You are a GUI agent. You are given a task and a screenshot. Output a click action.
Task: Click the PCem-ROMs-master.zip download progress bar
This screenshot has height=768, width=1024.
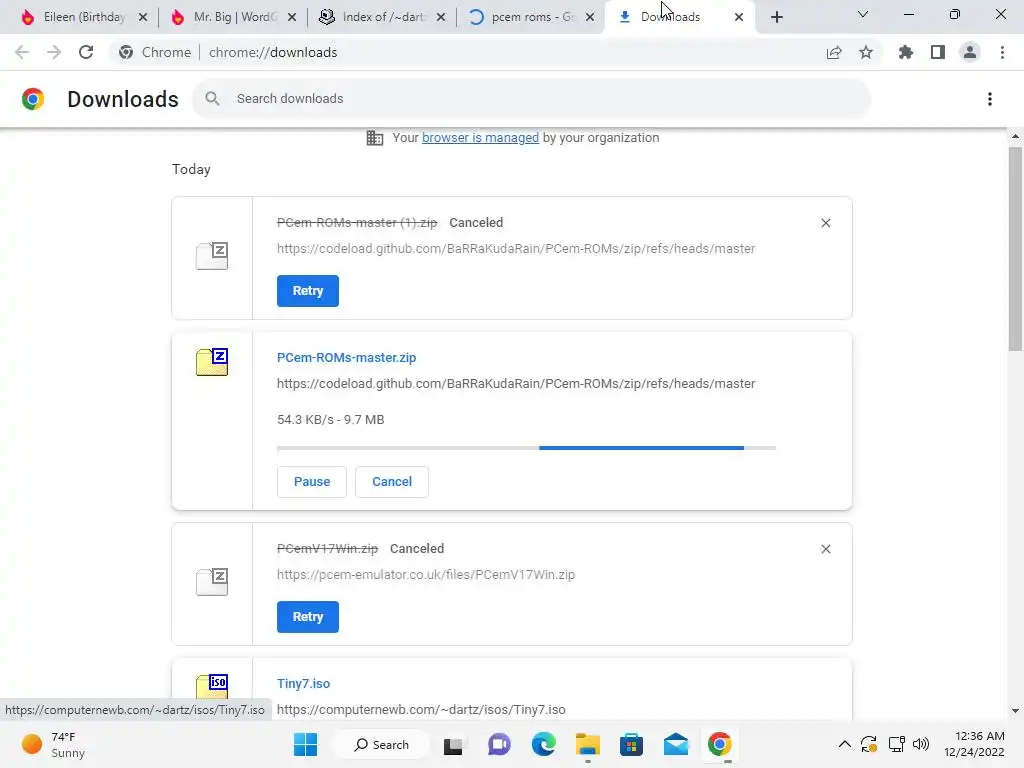point(526,448)
